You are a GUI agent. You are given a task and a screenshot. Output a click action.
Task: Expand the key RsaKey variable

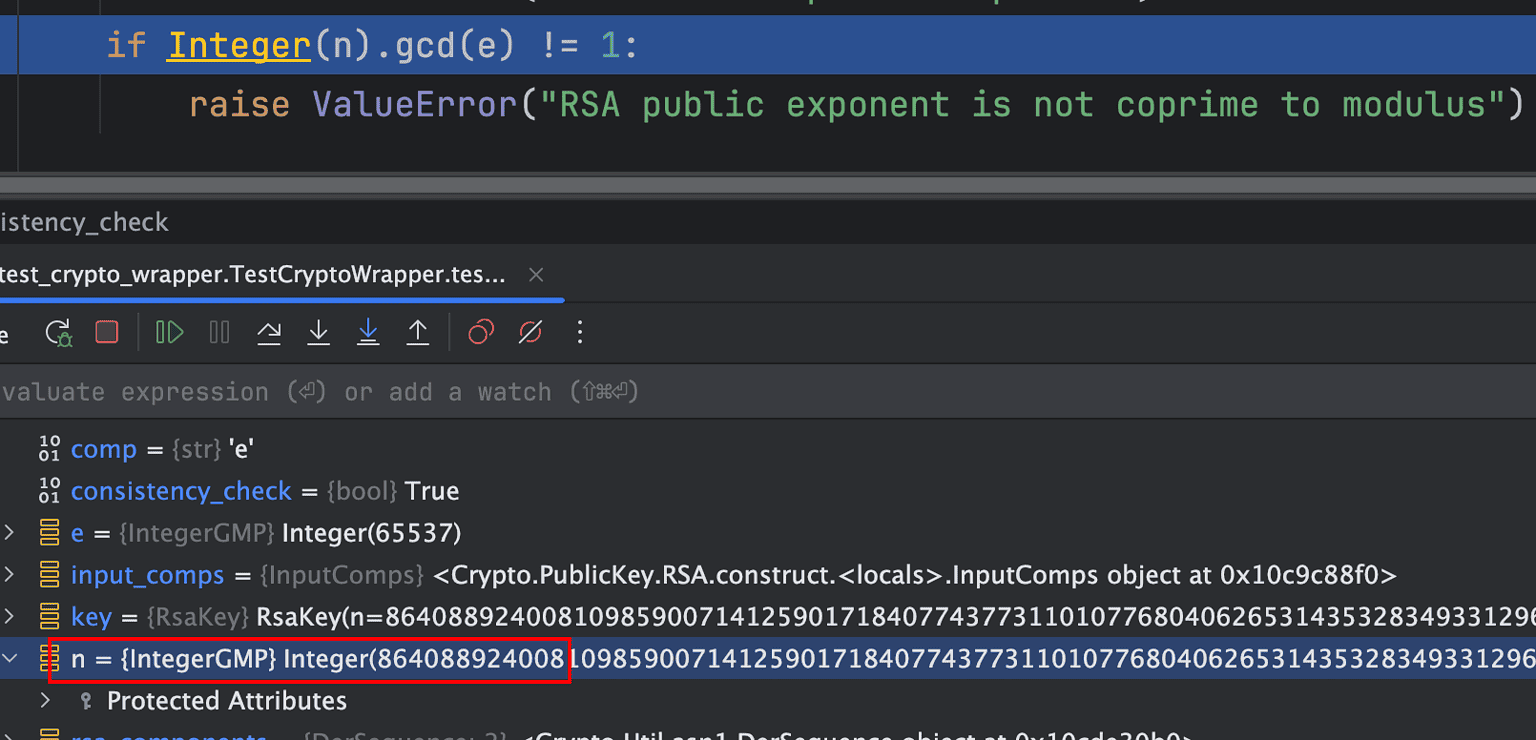tap(11, 616)
